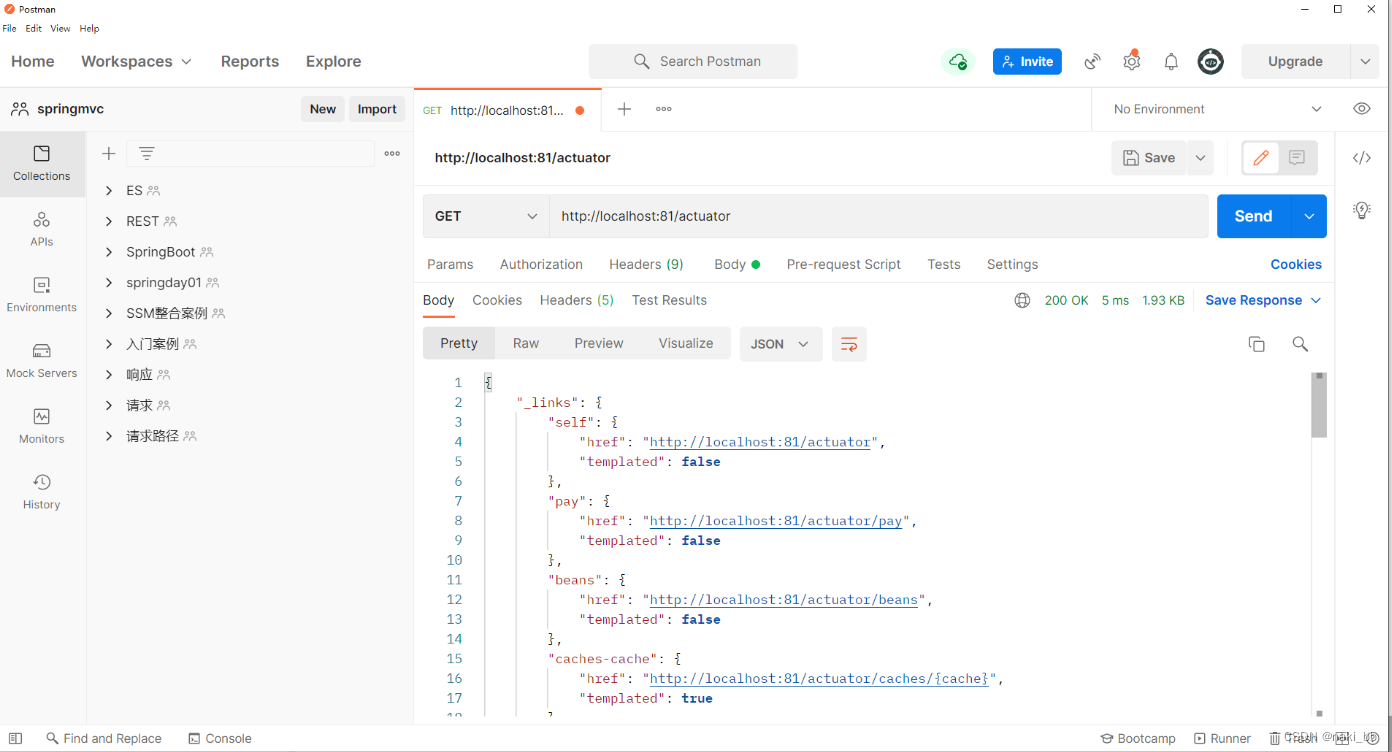
Task: Open the GET method dropdown
Action: [x=485, y=216]
